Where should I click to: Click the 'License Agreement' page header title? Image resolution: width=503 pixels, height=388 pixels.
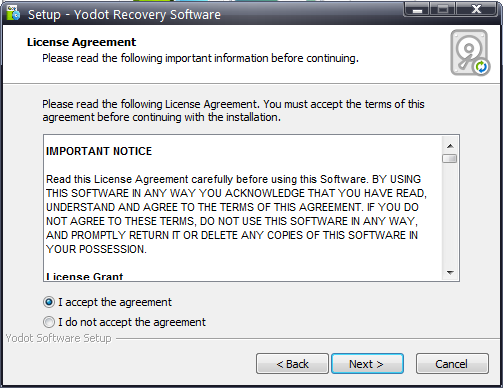pyautogui.click(x=81, y=42)
